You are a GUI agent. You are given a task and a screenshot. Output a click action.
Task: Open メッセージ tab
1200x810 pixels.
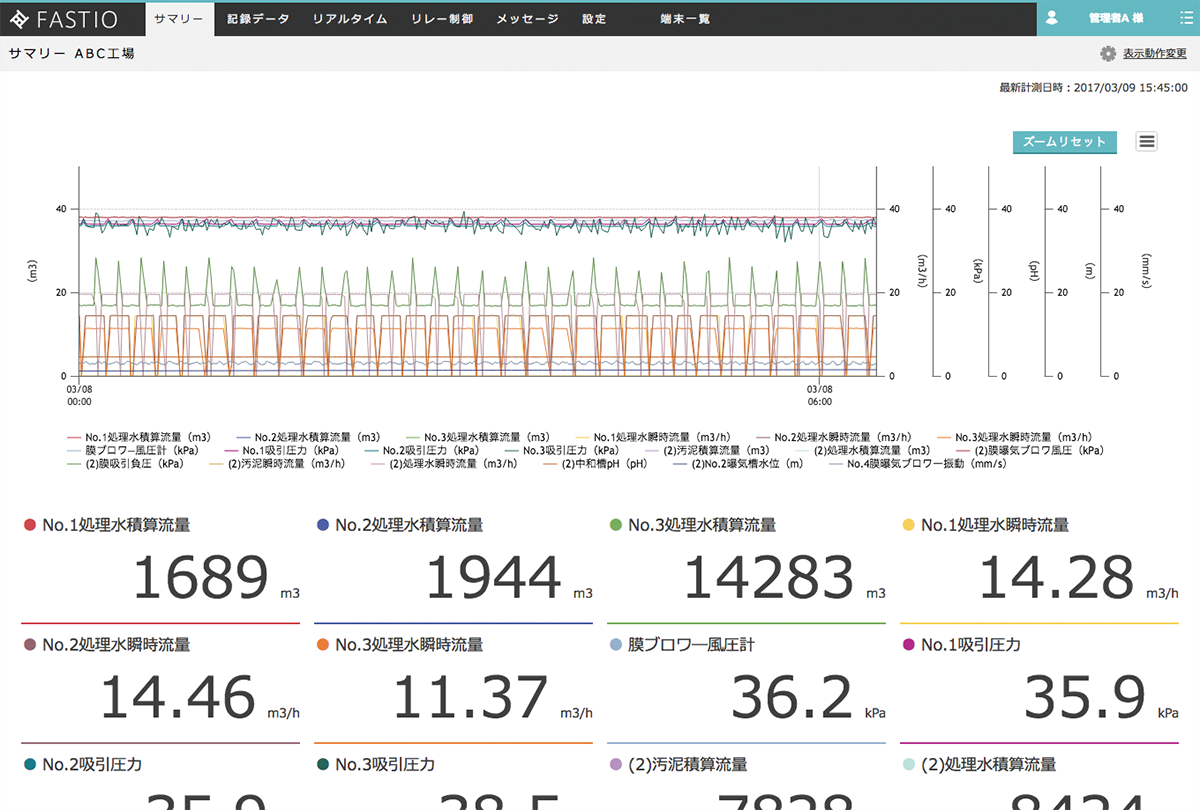point(528,19)
